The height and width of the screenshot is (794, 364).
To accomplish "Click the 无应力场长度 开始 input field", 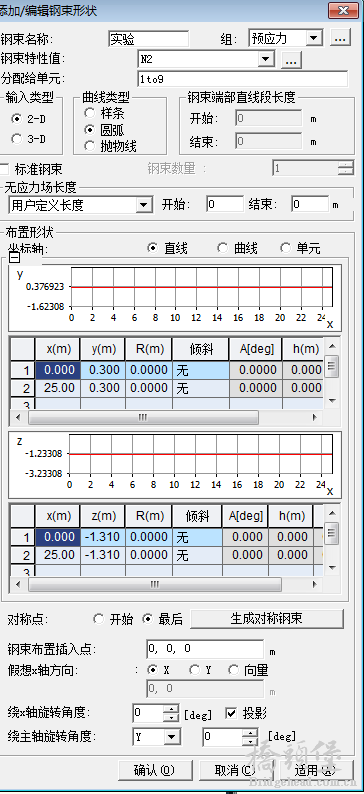I will (225, 205).
